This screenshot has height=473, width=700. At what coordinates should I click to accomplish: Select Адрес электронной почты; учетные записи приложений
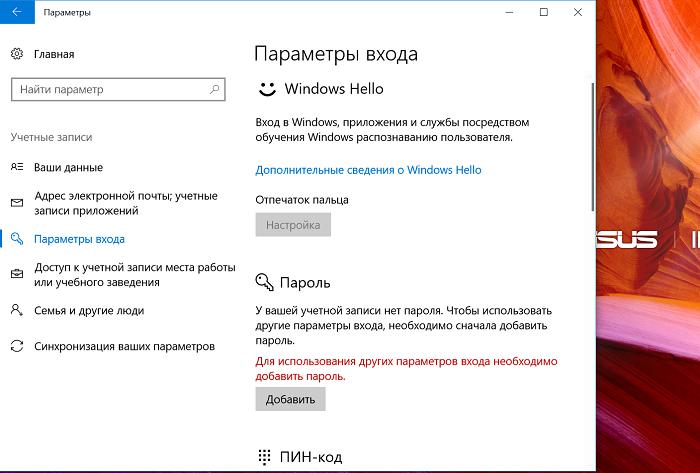pos(126,203)
